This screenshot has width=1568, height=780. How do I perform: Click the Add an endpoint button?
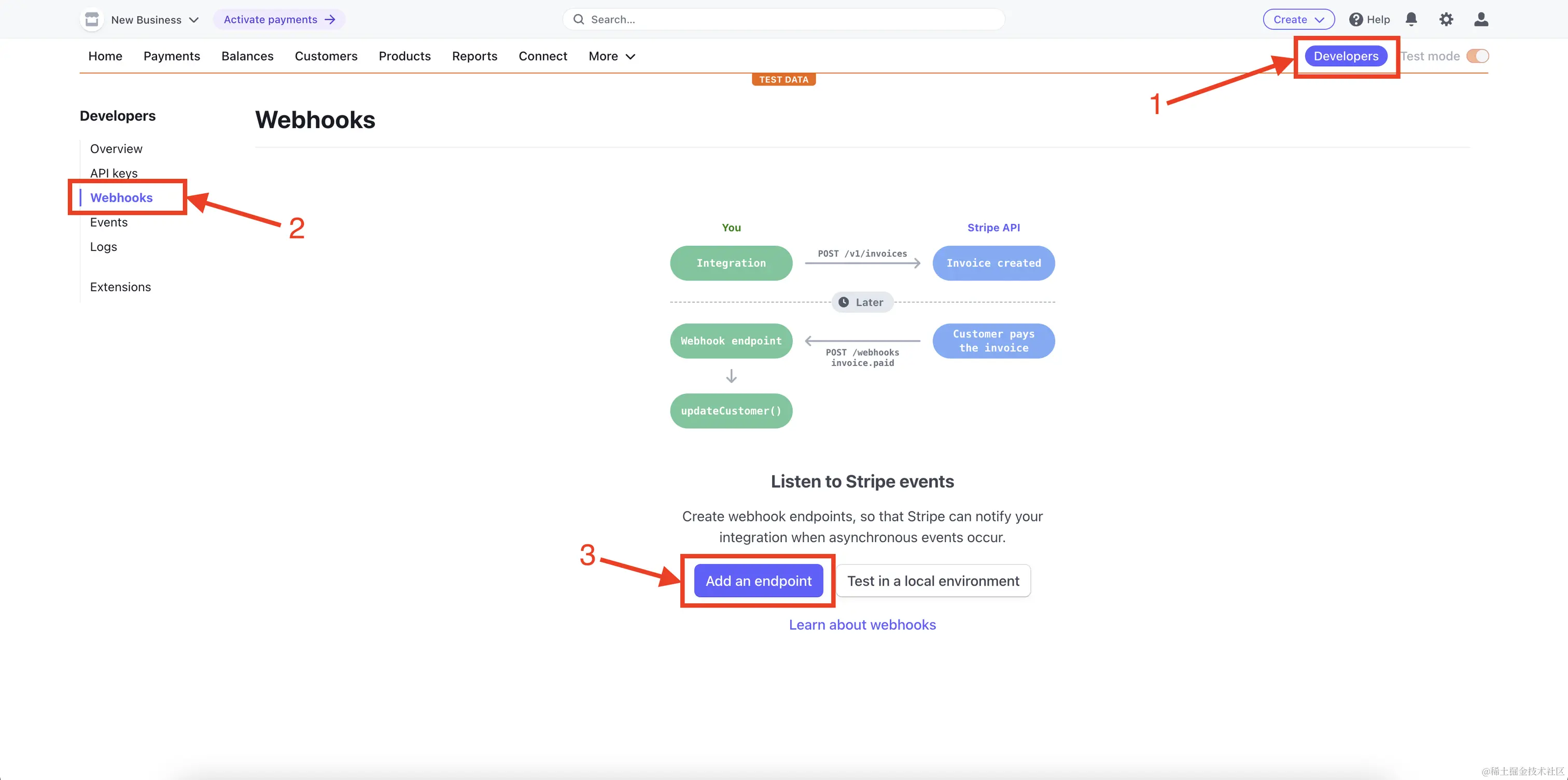758,580
